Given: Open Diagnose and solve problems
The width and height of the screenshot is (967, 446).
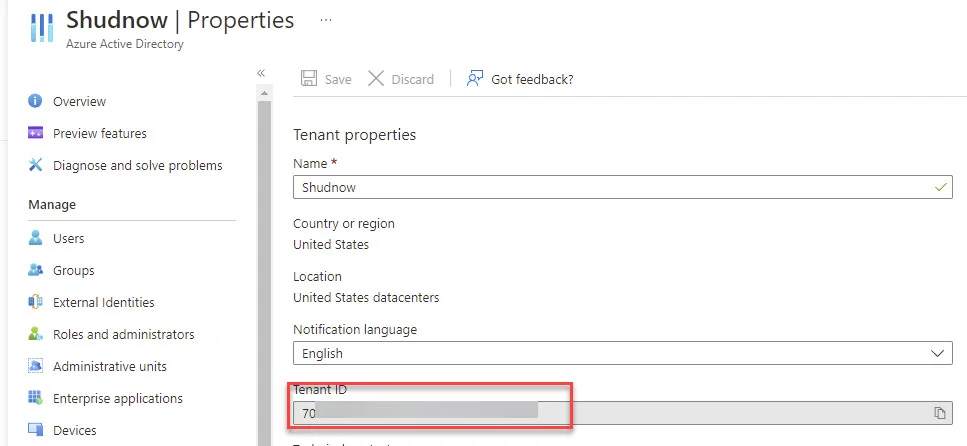Looking at the screenshot, I should 138,165.
